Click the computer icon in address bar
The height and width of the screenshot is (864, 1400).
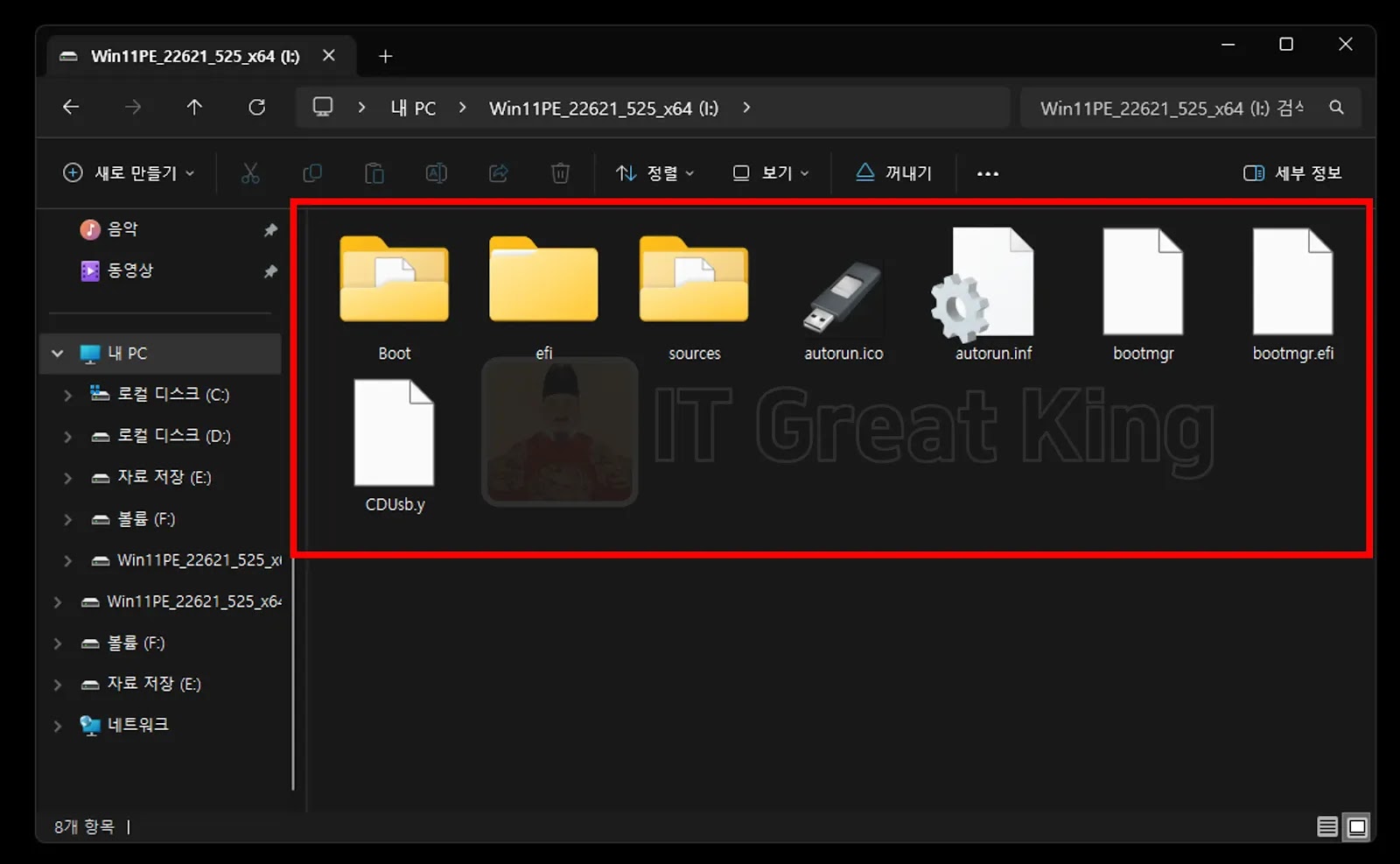coord(323,107)
